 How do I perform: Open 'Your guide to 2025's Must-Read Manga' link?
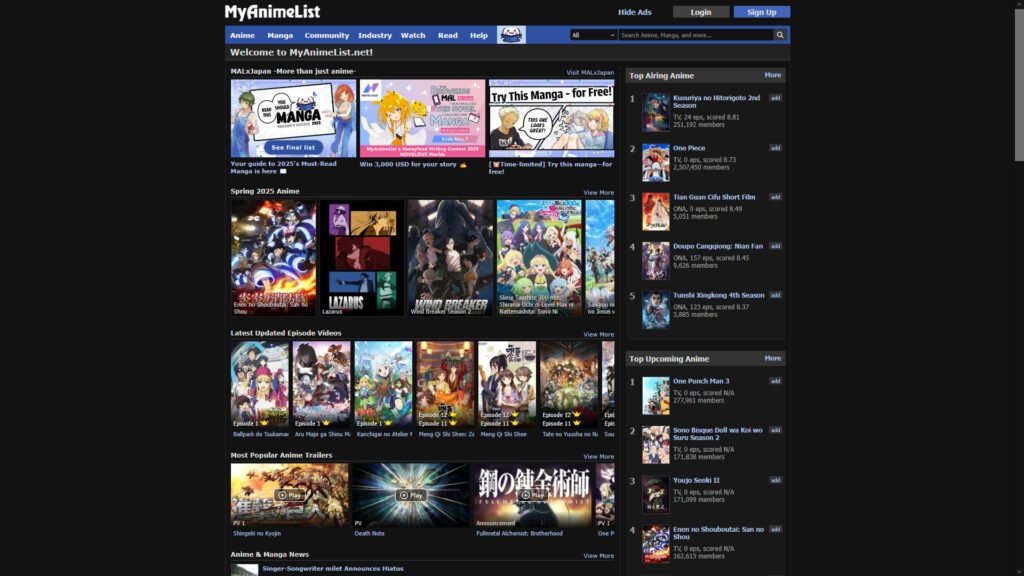tap(283, 167)
